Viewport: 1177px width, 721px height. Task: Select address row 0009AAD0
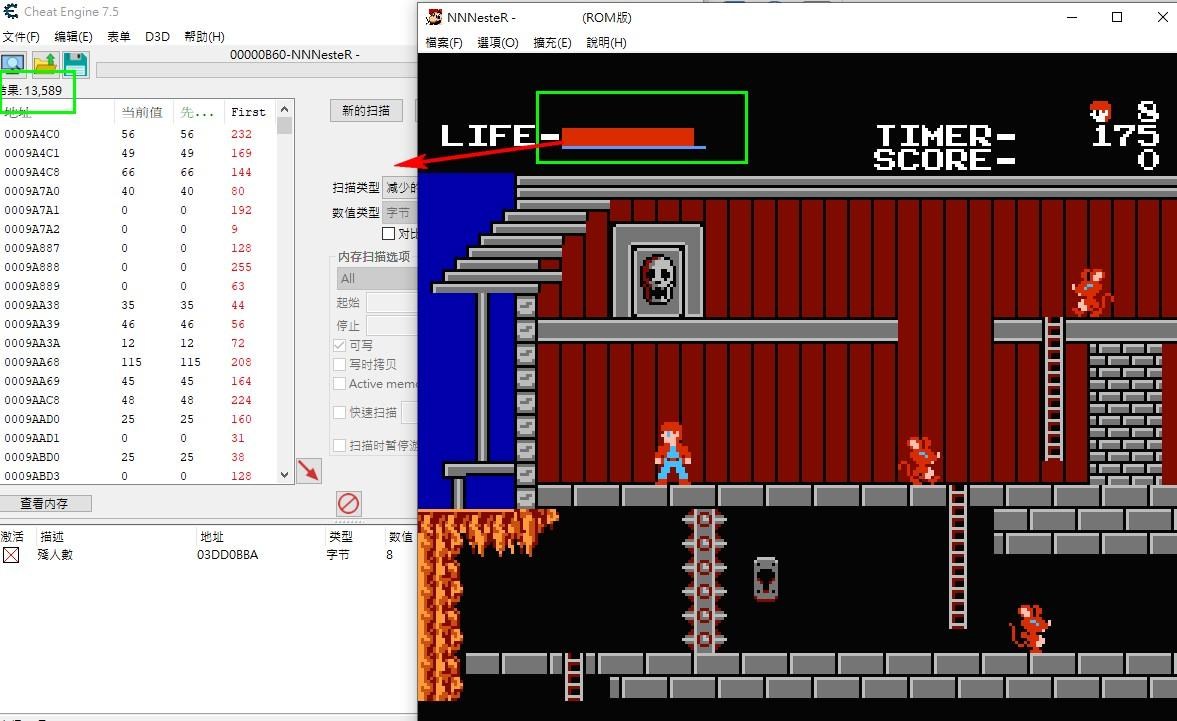(x=138, y=419)
